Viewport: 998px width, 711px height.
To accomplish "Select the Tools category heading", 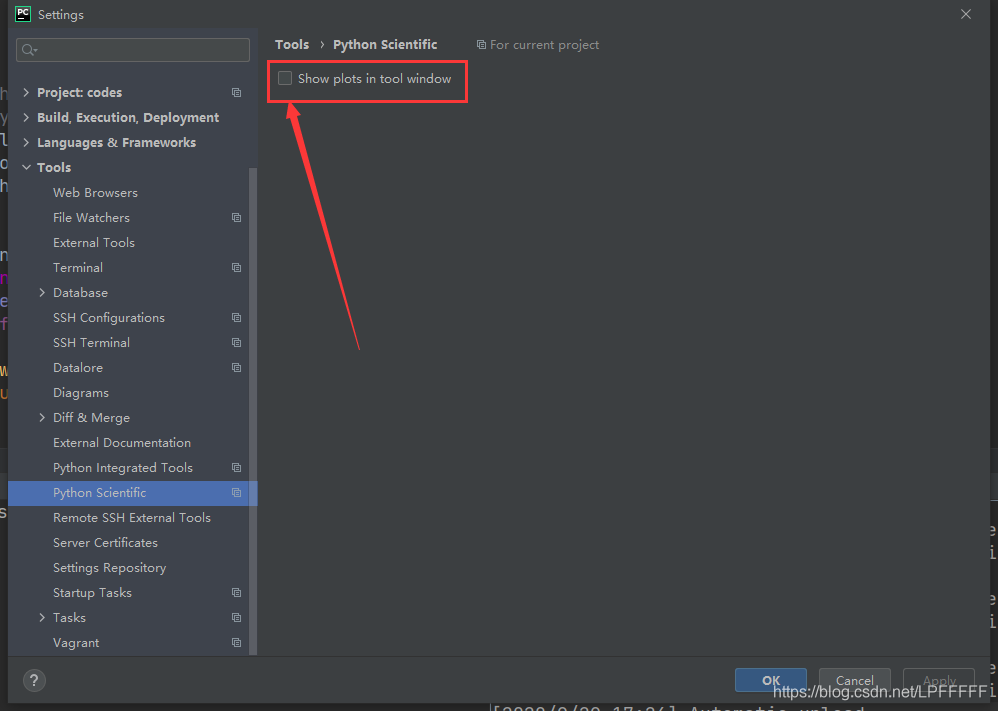I will 54,167.
